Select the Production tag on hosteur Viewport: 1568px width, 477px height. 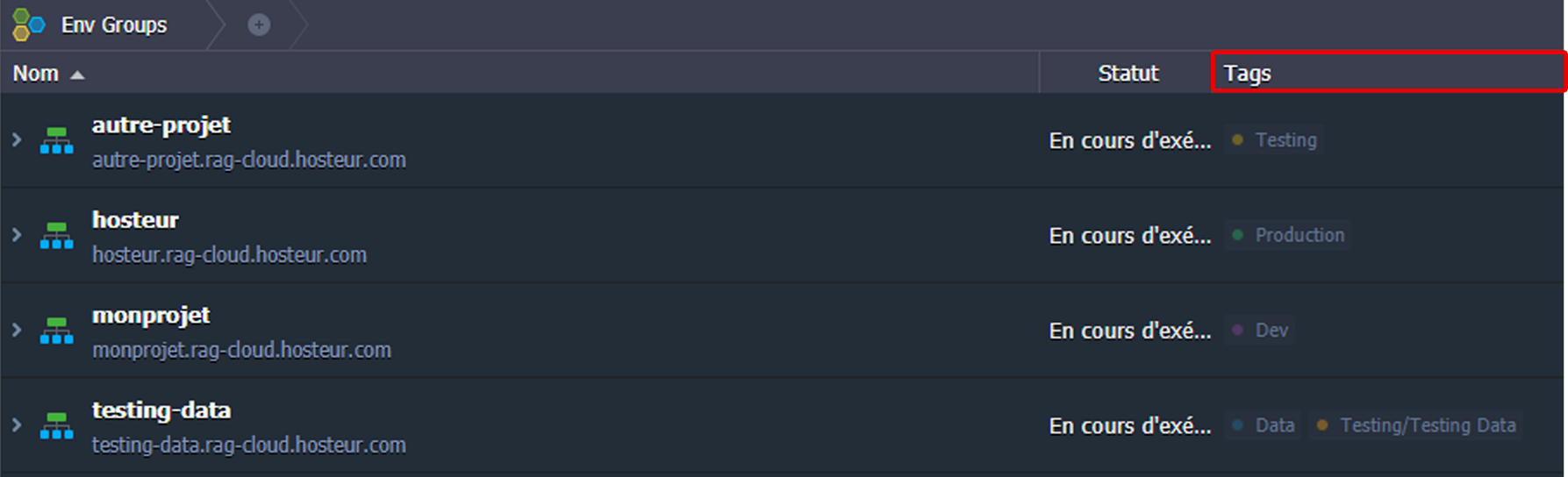[x=1299, y=235]
